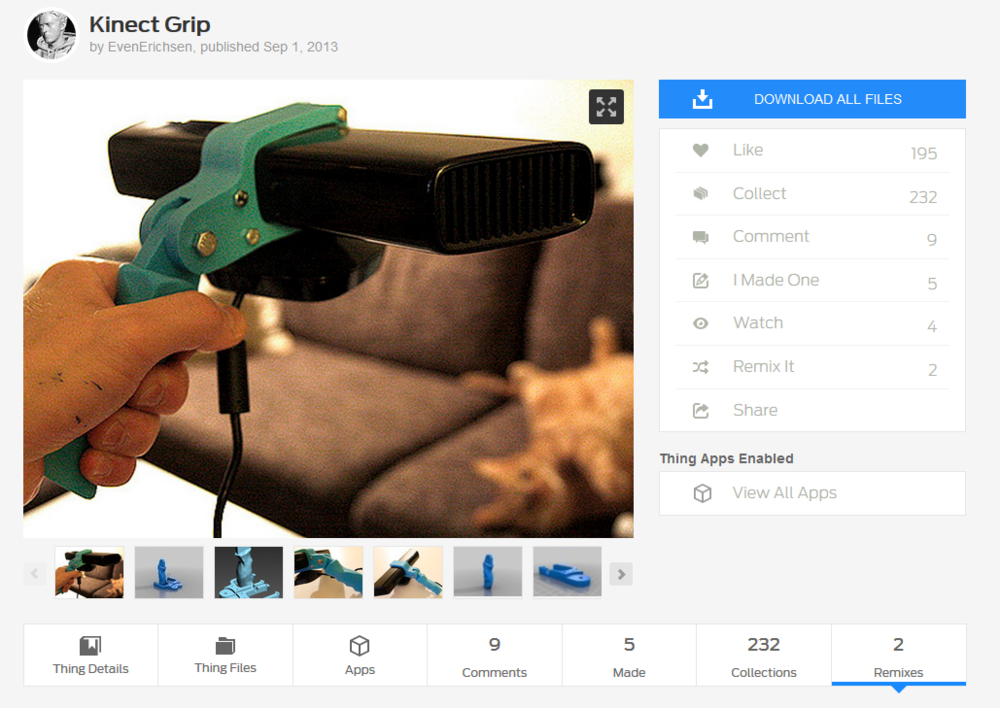Click the Thing Apps Enabled heading
The height and width of the screenshot is (708, 1000).
point(726,459)
